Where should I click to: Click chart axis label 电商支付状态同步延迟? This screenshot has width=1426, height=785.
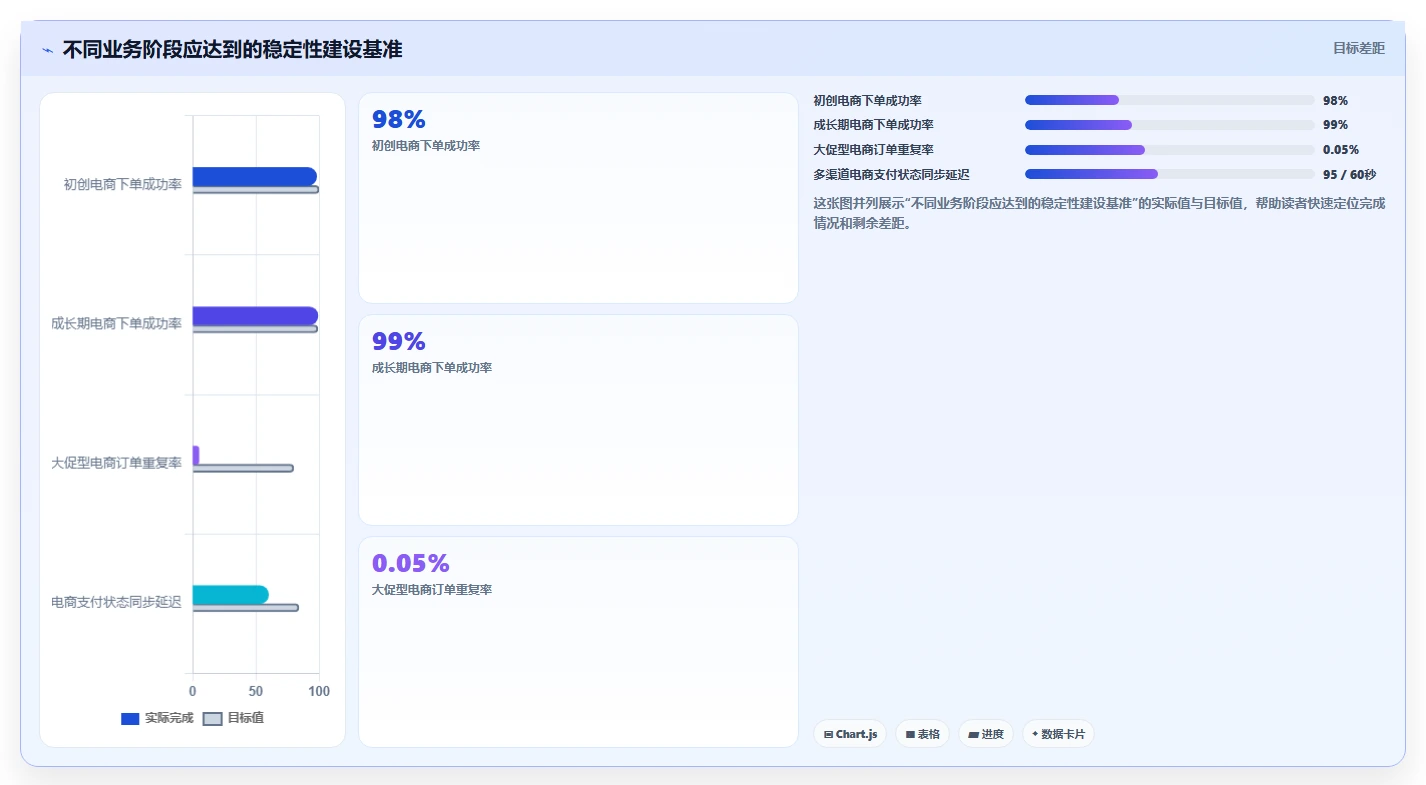coord(116,602)
